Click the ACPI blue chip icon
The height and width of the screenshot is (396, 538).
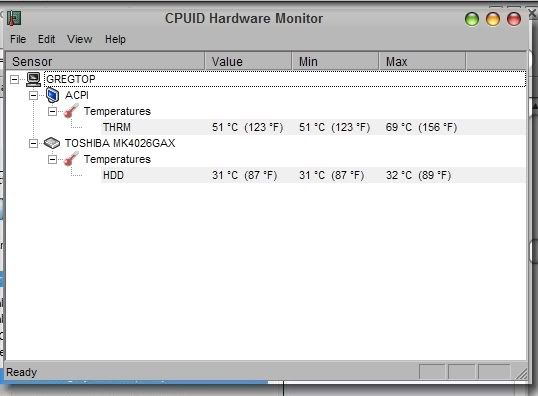(x=52, y=95)
